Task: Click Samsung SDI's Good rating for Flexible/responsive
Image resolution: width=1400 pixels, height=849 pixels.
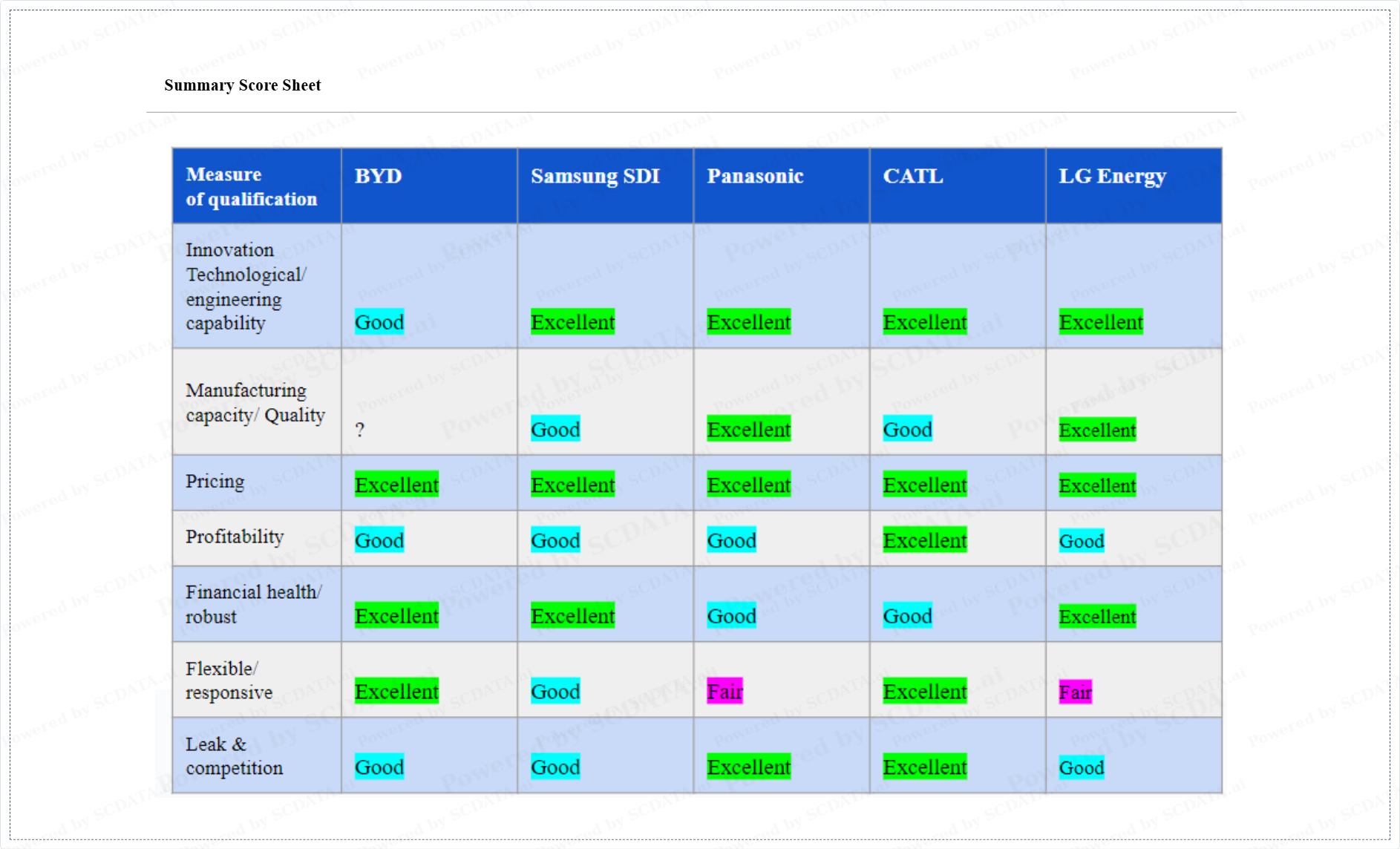Action: 555,691
